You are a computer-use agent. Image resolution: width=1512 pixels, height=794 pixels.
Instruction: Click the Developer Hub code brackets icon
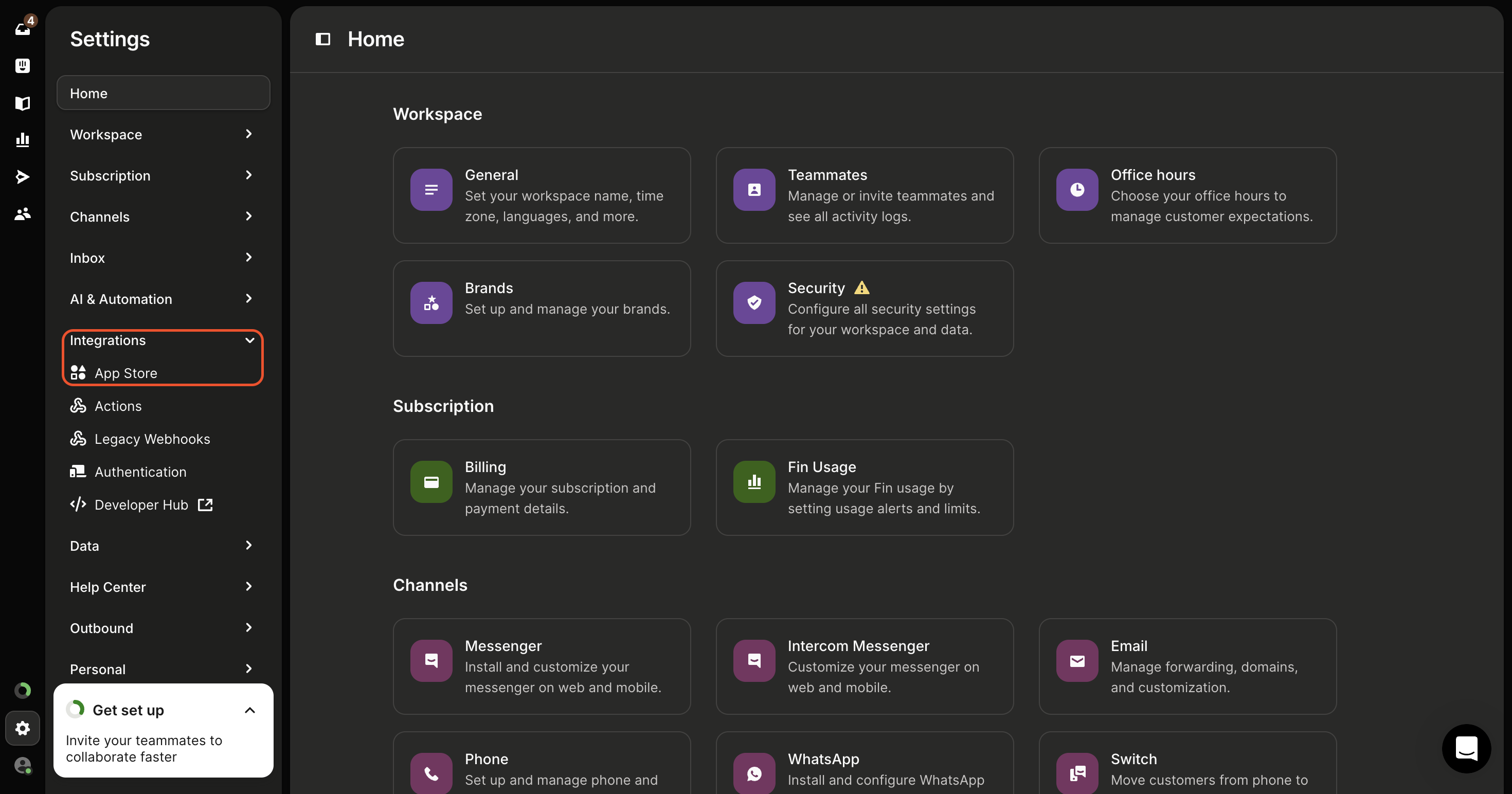click(78, 504)
